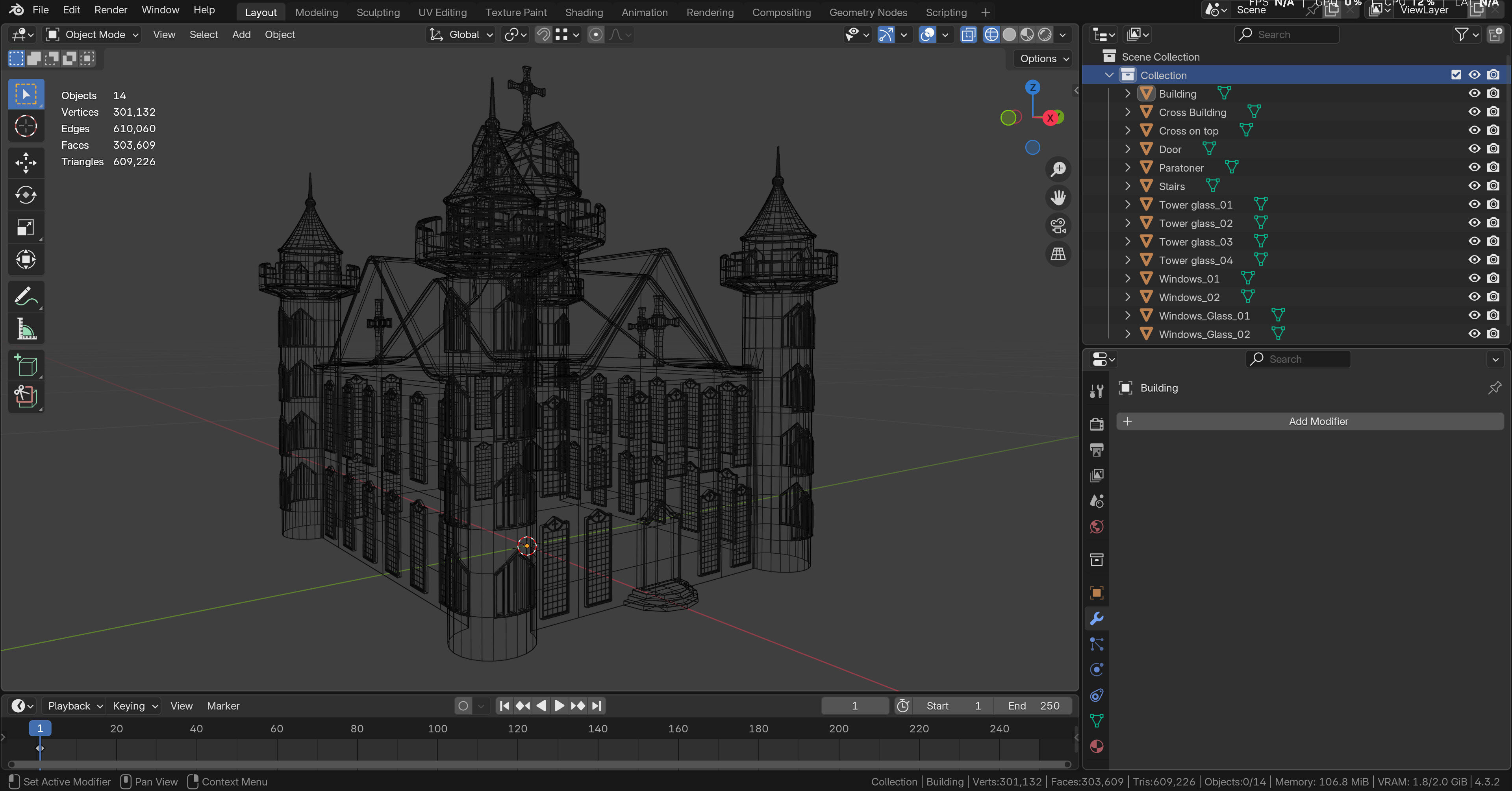
Task: Switch perspective/orthographic grid icon
Action: pyautogui.click(x=1058, y=254)
